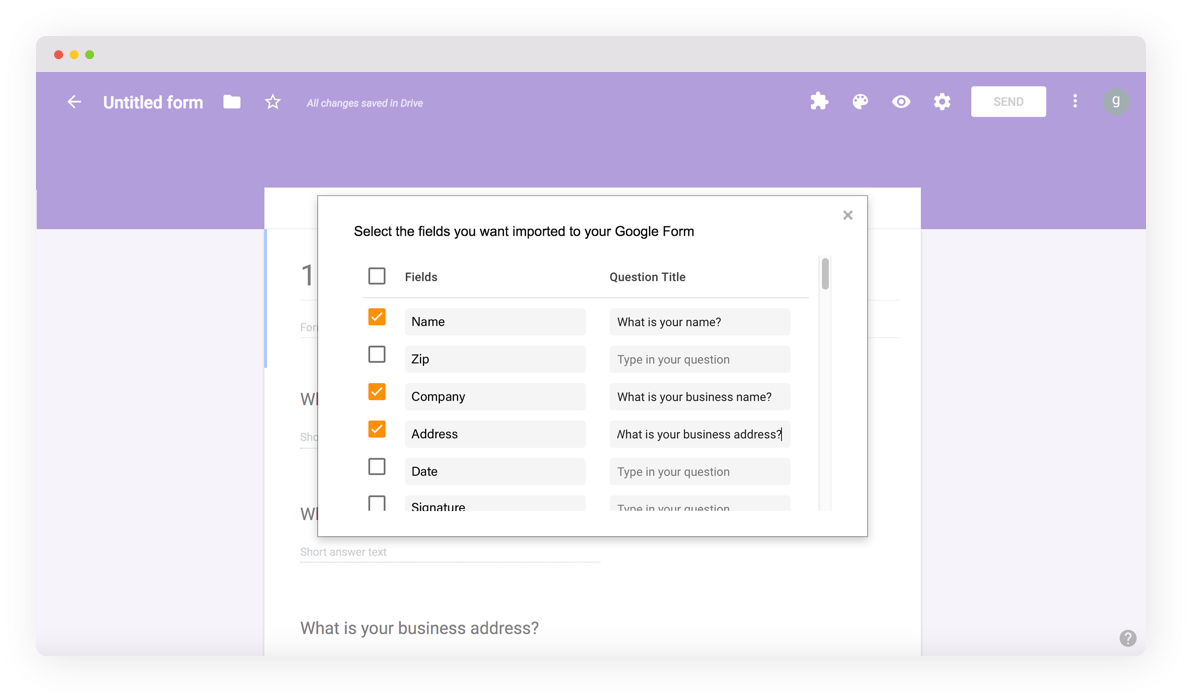Open the color palette theme icon
Viewport: 1190px width, 700px height.
click(860, 101)
